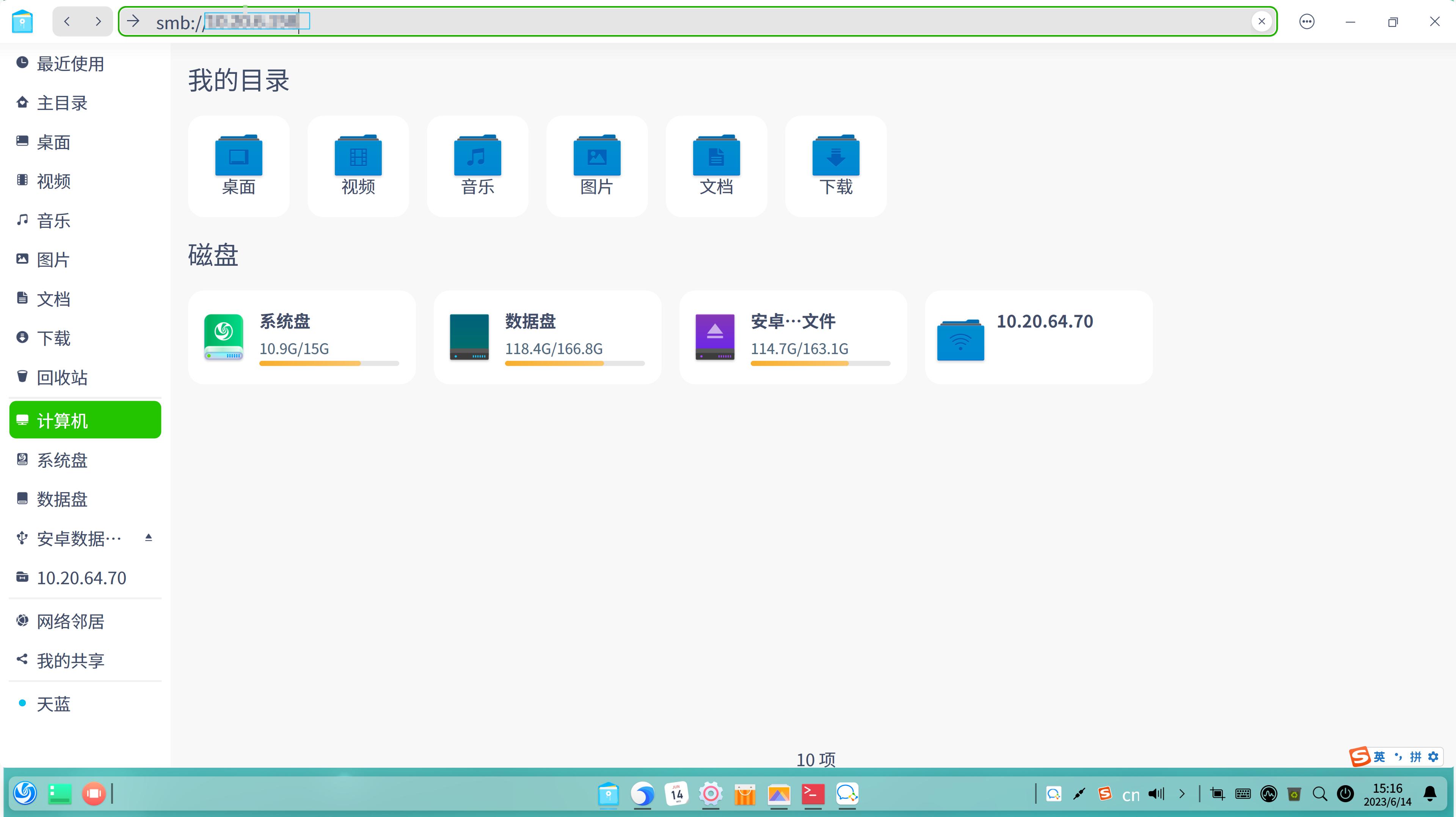This screenshot has width=1456, height=817.
Task: Click the screenshot tool tray icon
Action: point(1218,794)
